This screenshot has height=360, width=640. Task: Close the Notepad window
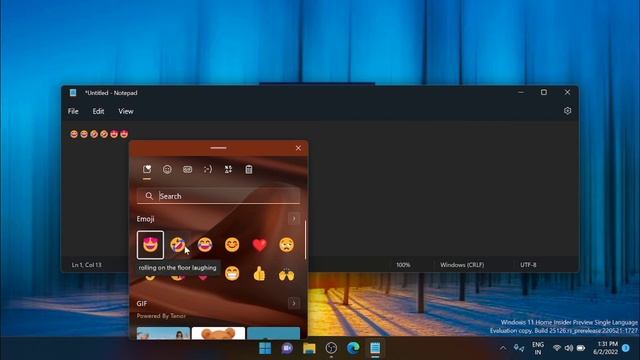click(567, 92)
